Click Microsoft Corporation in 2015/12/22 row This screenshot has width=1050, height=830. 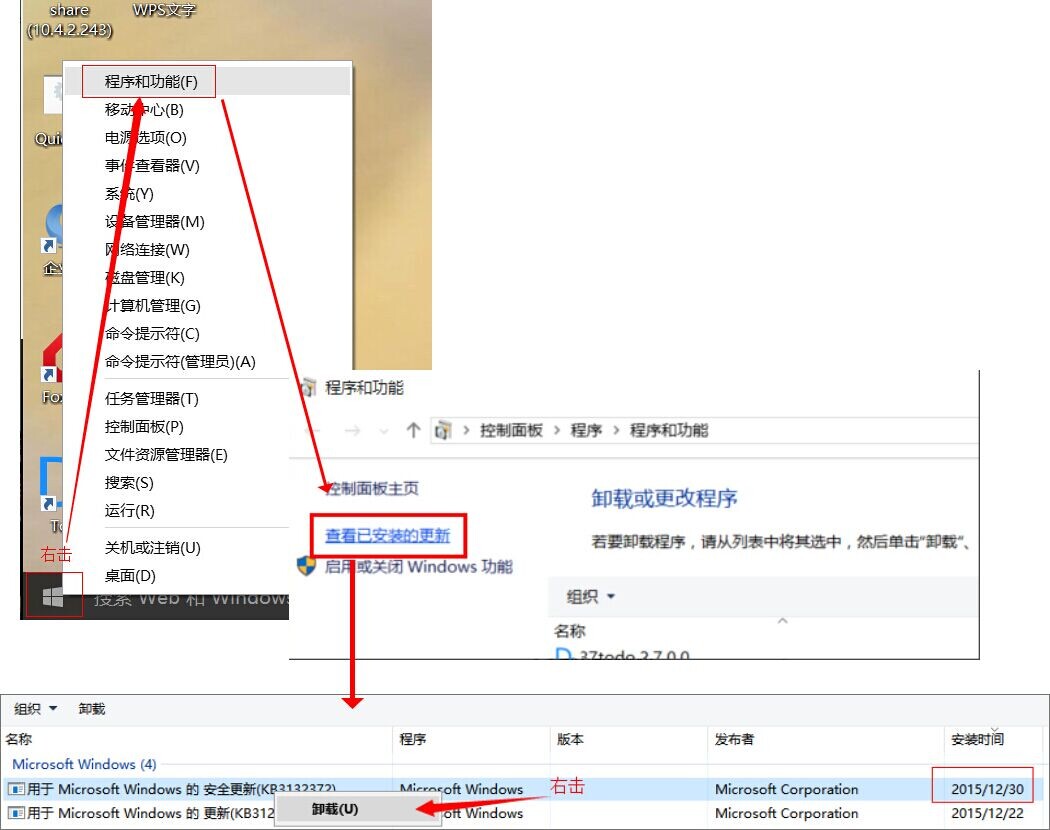pyautogui.click(x=787, y=813)
